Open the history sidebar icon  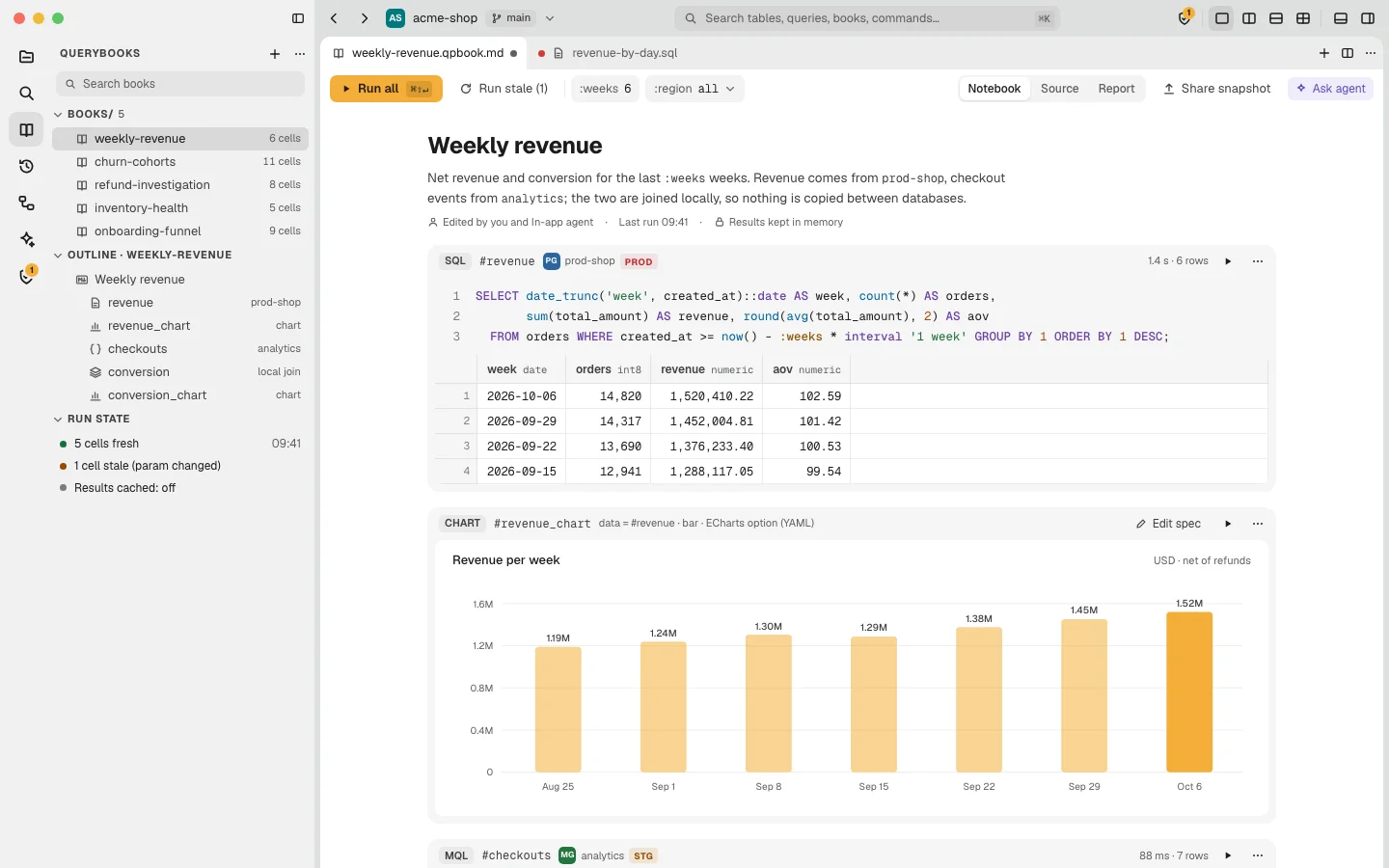27,167
